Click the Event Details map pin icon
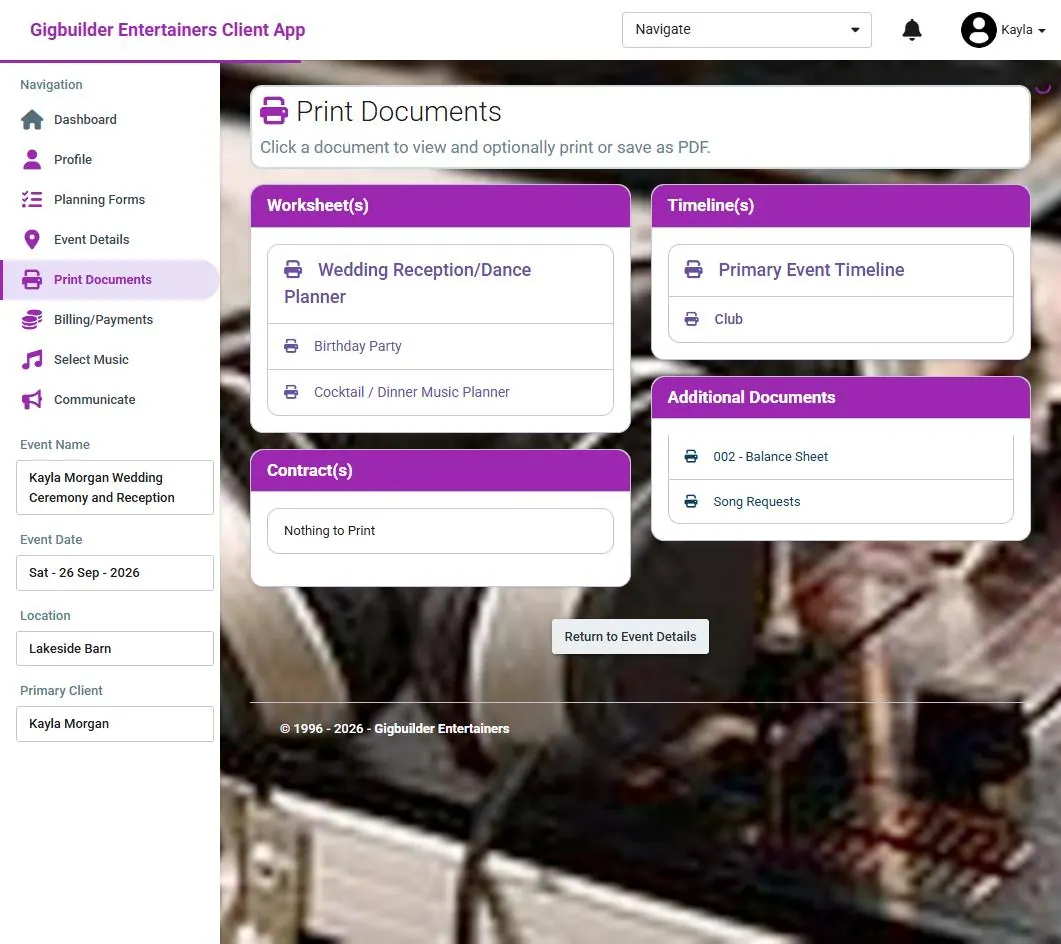This screenshot has width=1061, height=944. [32, 240]
